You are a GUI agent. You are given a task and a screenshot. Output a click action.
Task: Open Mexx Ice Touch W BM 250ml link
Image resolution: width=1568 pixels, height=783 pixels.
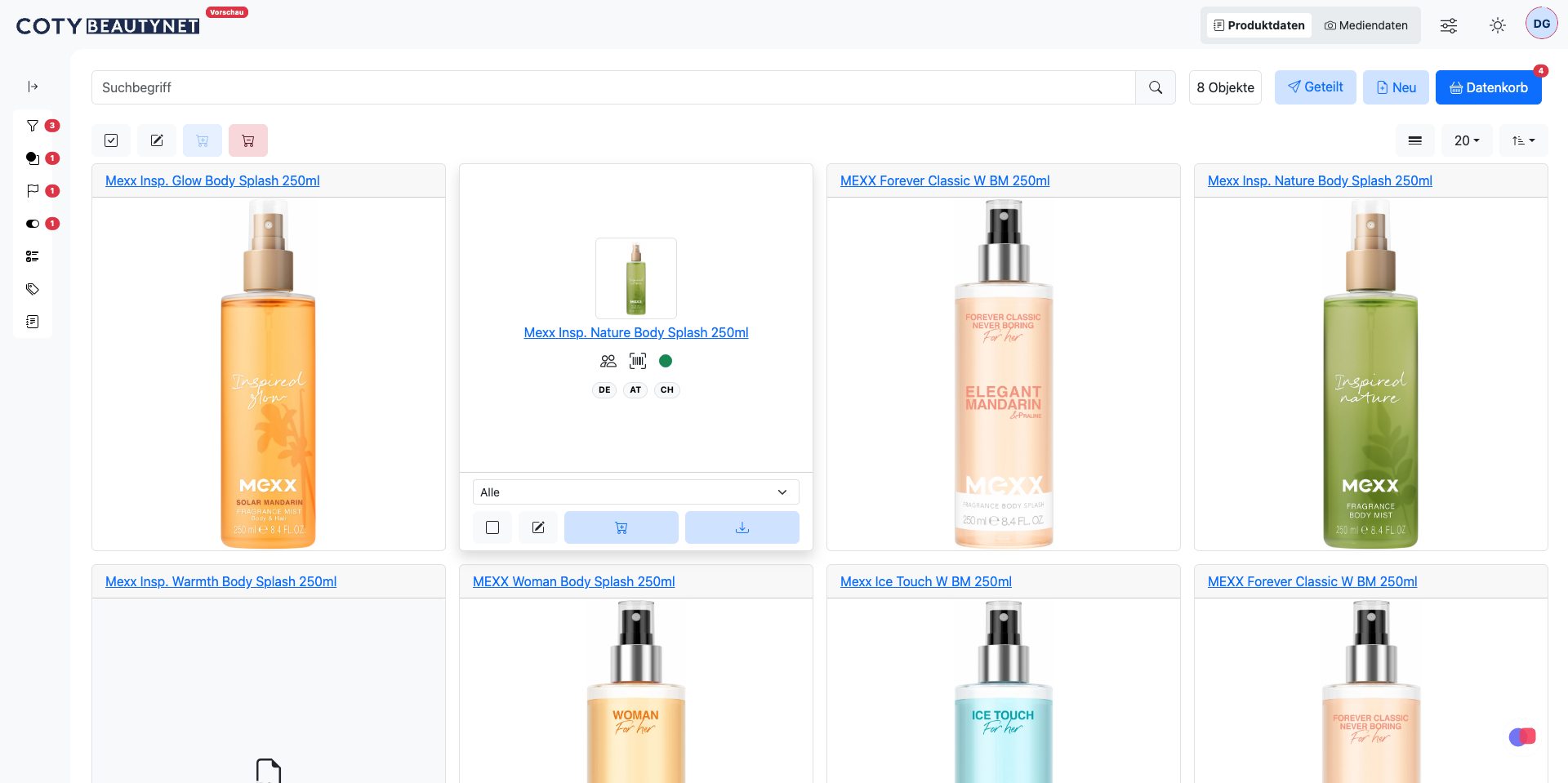click(926, 581)
